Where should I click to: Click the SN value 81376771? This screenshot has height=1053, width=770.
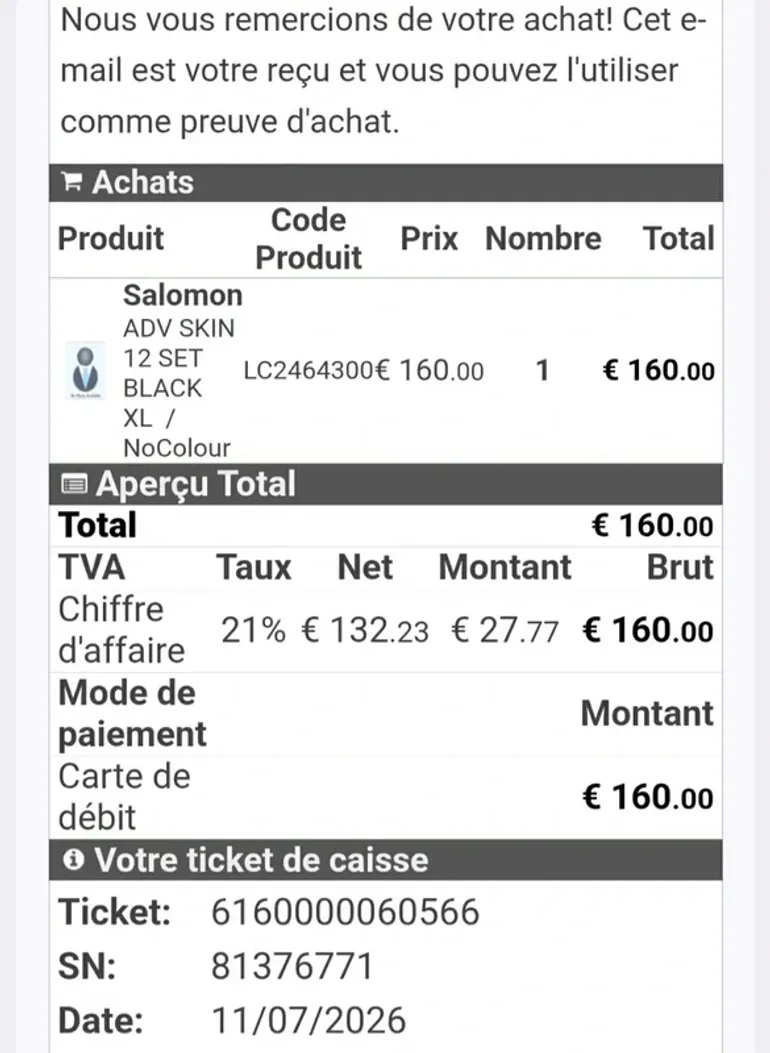coord(292,966)
